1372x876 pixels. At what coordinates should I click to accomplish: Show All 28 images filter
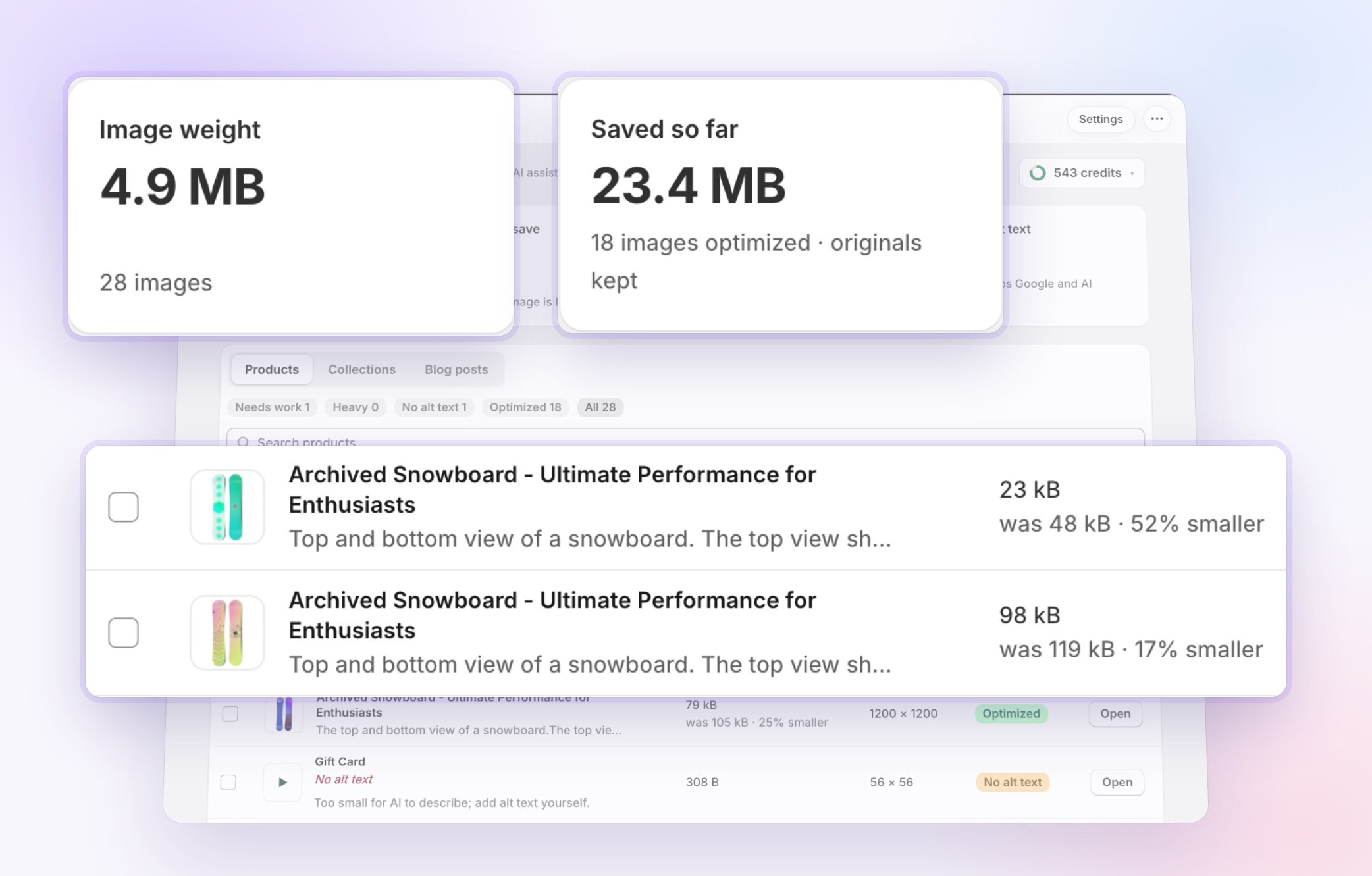tap(600, 407)
